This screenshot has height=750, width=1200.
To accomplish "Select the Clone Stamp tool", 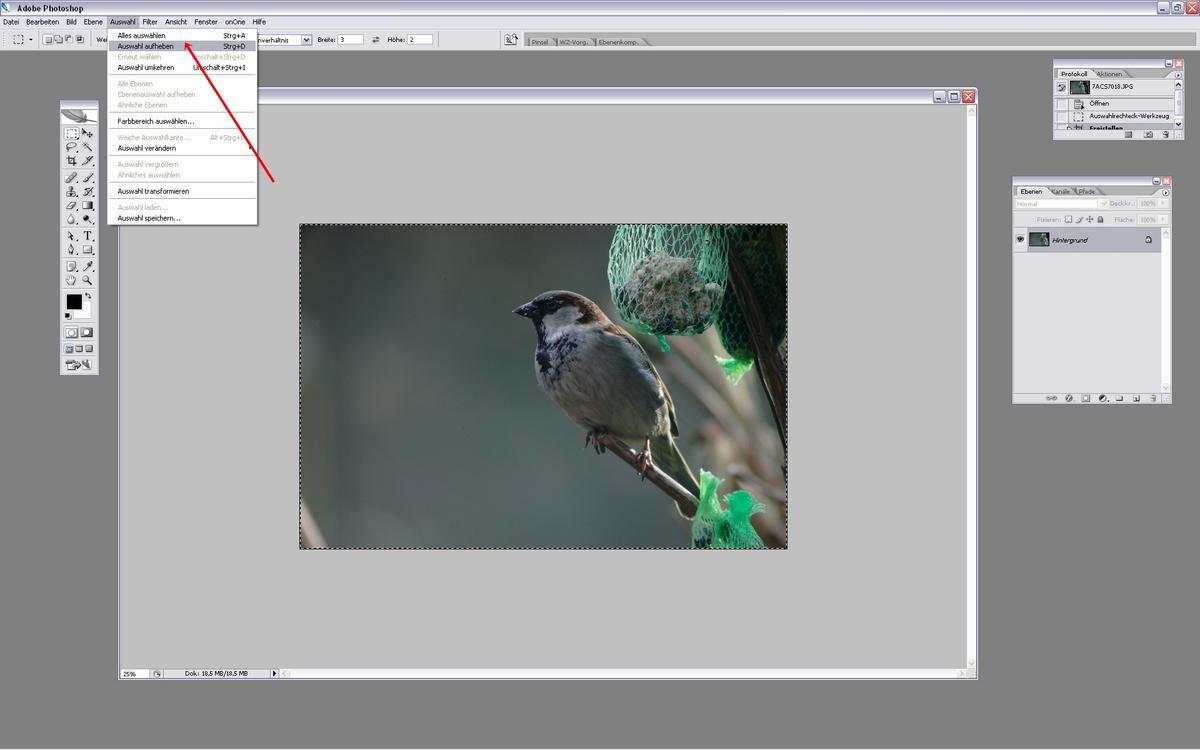I will (72, 191).
